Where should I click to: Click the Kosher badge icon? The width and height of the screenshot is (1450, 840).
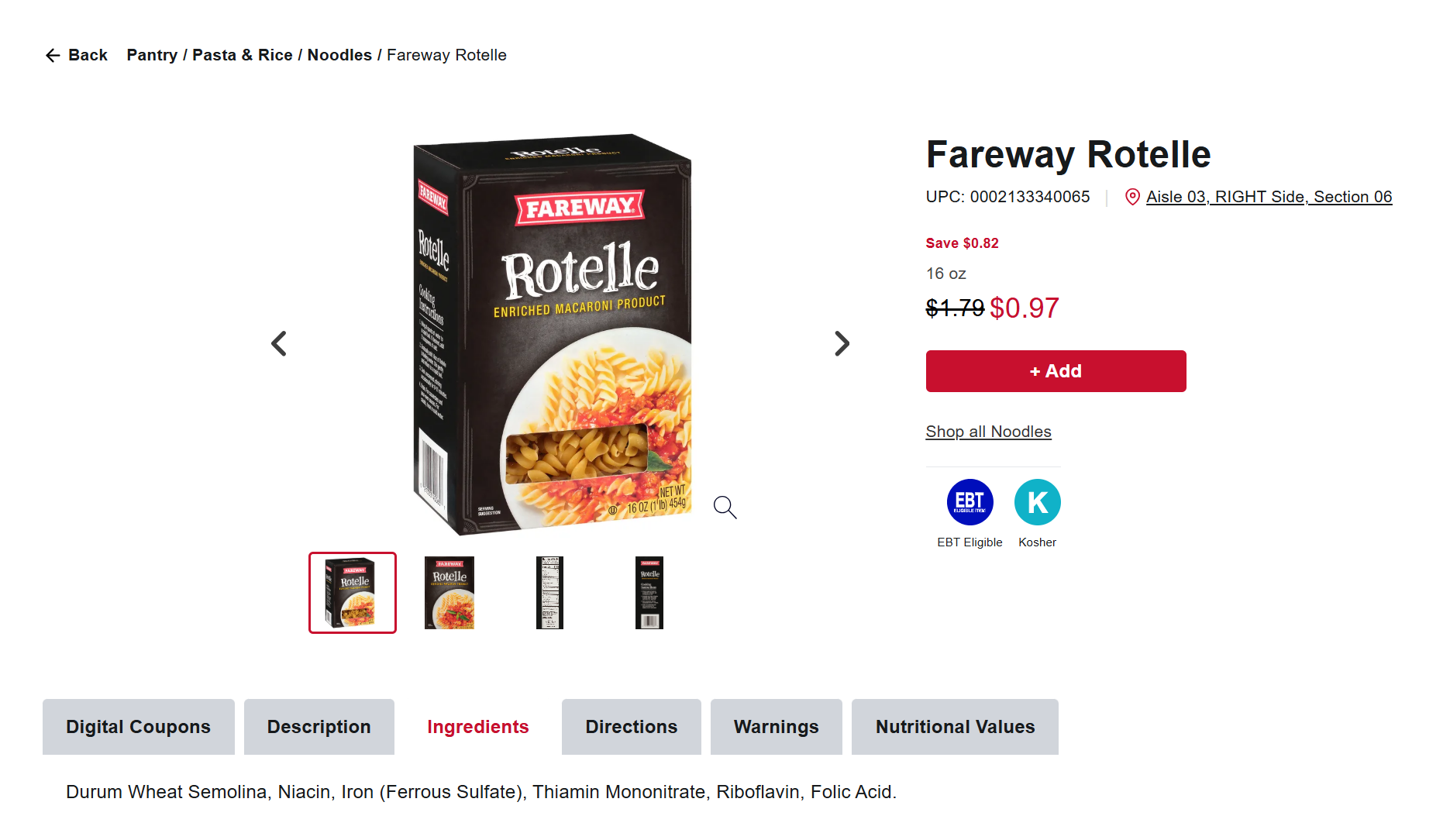[x=1037, y=502]
